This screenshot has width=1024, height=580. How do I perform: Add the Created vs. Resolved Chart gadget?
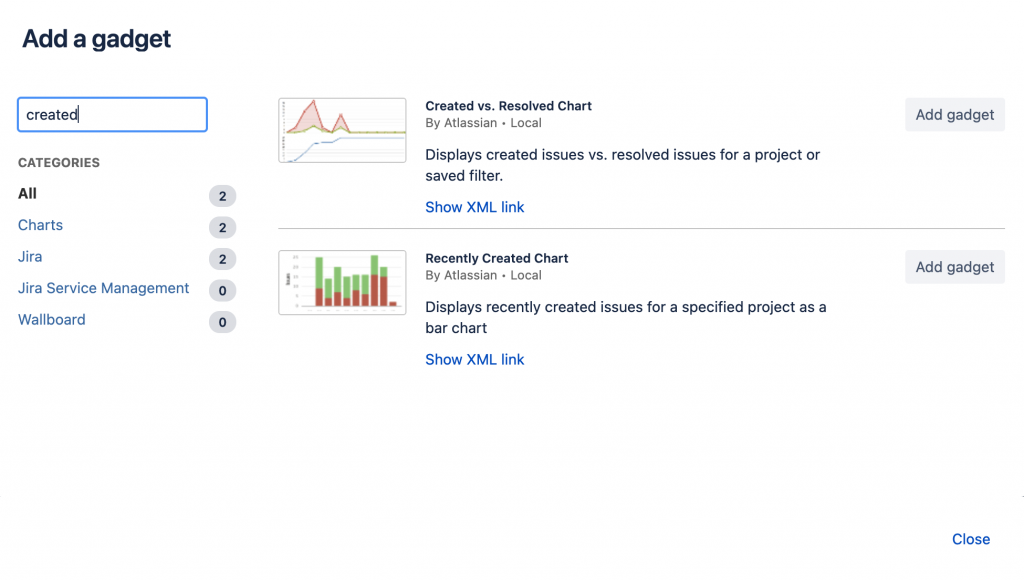[x=954, y=115]
